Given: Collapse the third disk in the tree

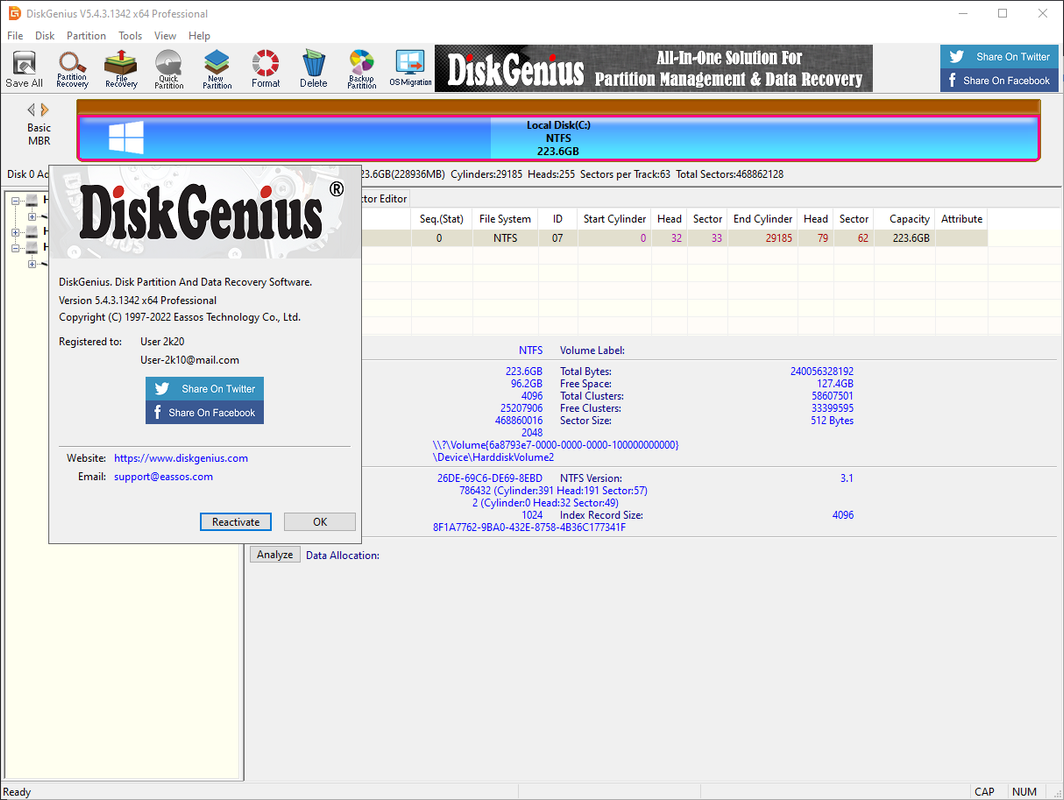Looking at the screenshot, I should pyautogui.click(x=15, y=248).
